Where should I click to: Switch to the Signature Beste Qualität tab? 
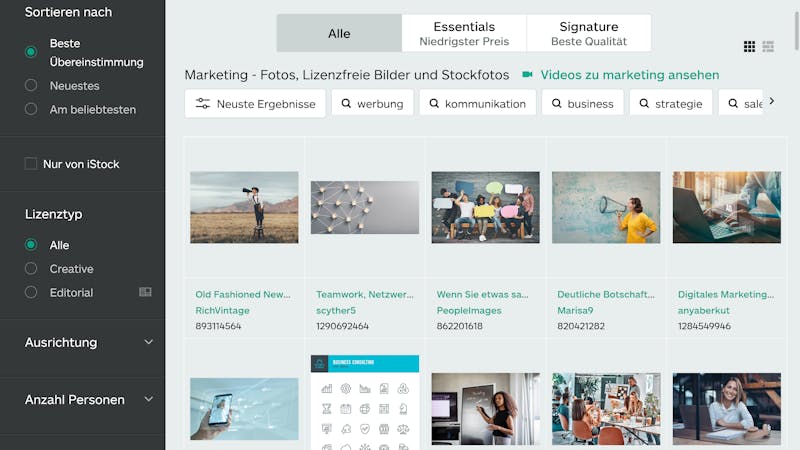click(589, 33)
